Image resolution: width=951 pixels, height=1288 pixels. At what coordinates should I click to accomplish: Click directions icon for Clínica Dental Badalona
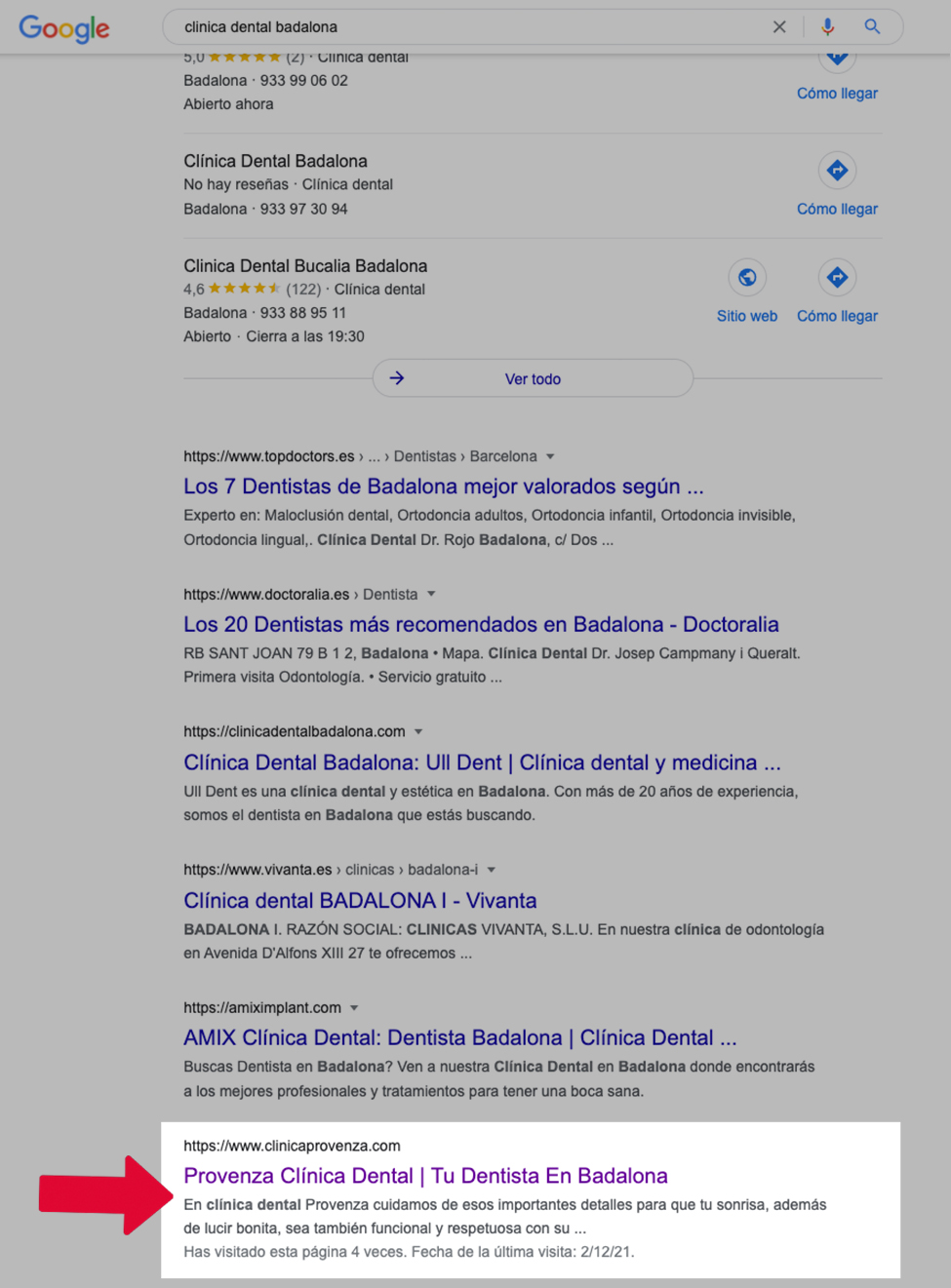pyautogui.click(x=837, y=171)
